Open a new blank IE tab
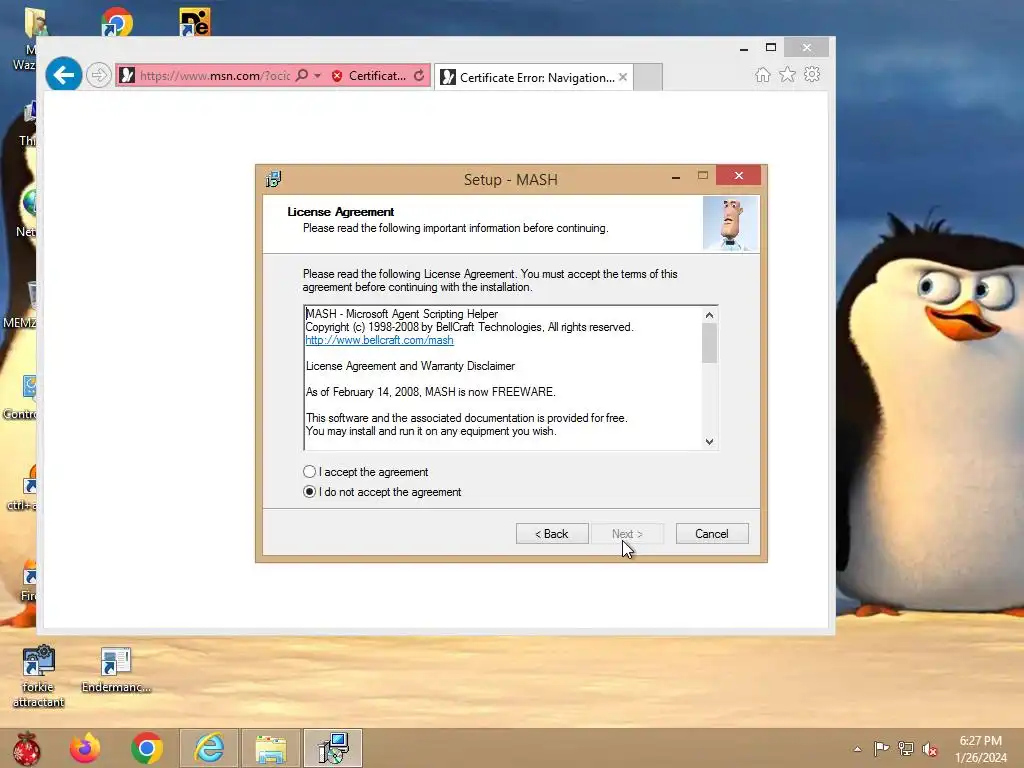This screenshot has height=768, width=1024. (x=648, y=77)
